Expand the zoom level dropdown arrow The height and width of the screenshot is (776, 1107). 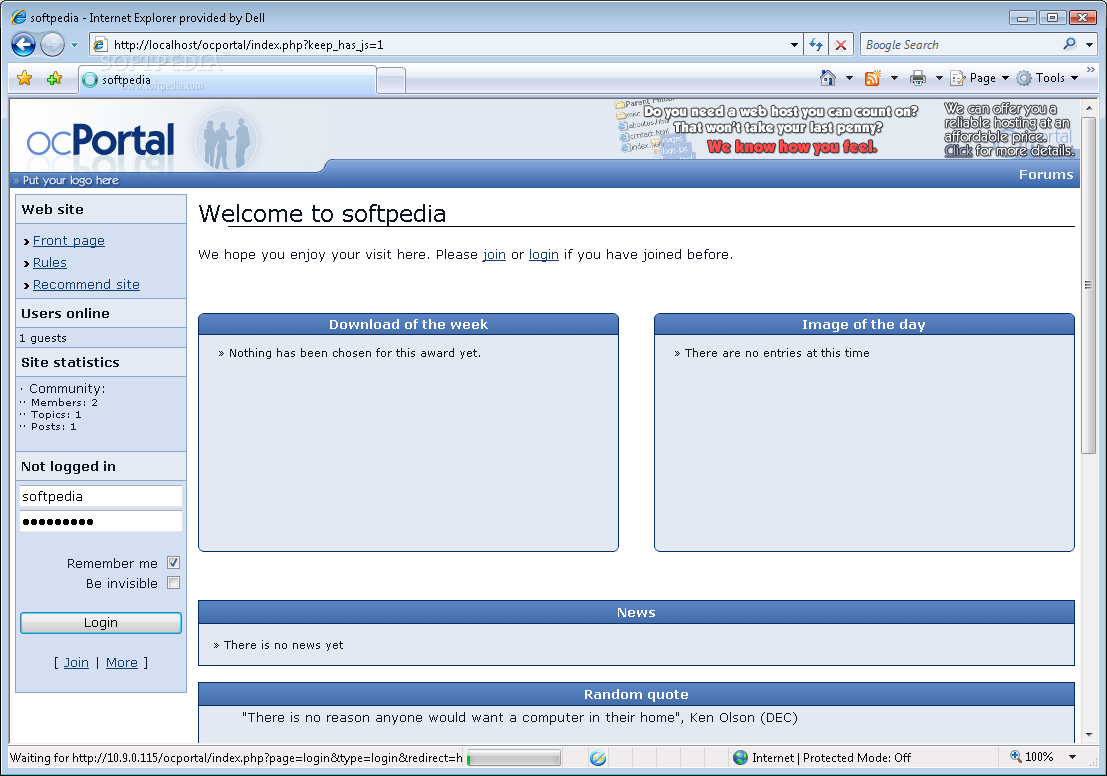[1072, 757]
